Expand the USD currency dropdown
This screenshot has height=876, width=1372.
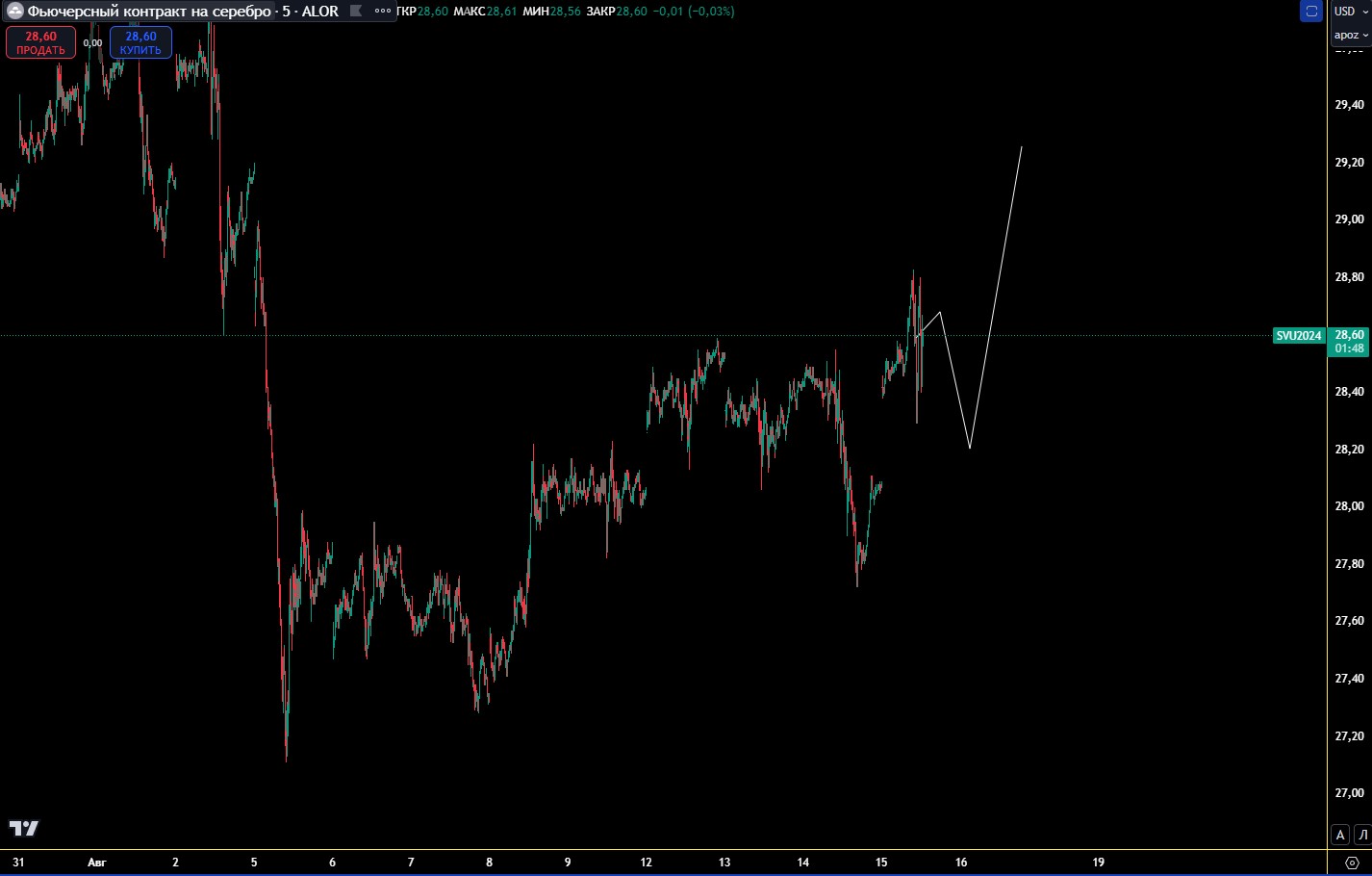pos(1350,12)
